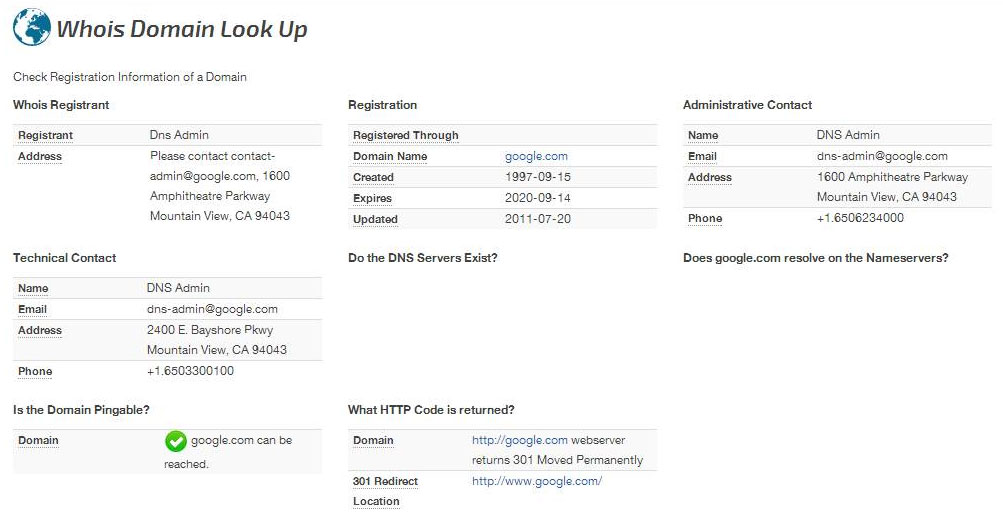Click the Domain Name label
The height and width of the screenshot is (515, 1003).
[390, 156]
